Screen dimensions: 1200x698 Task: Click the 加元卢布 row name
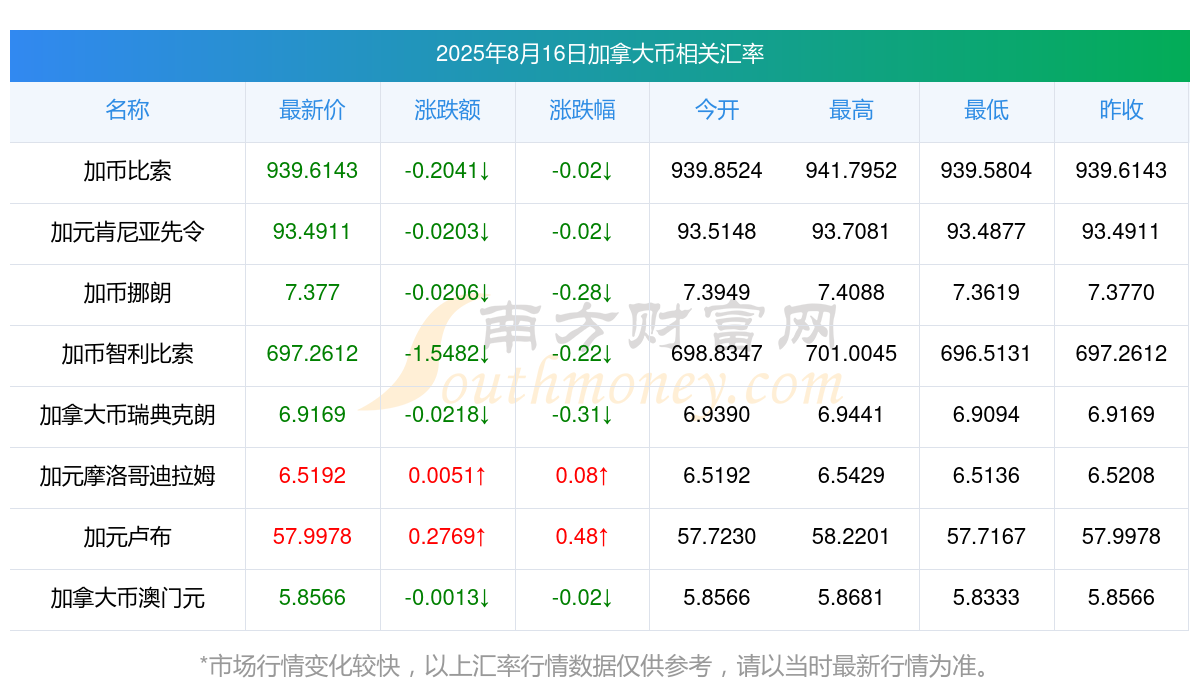[x=127, y=537]
